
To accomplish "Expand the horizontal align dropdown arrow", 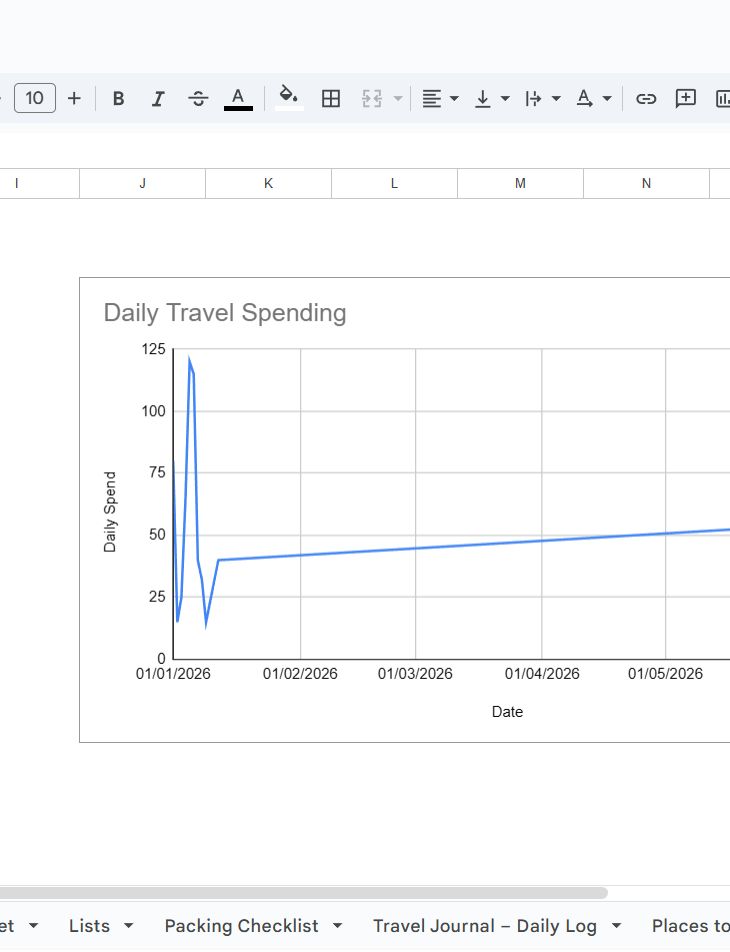I will [x=454, y=98].
